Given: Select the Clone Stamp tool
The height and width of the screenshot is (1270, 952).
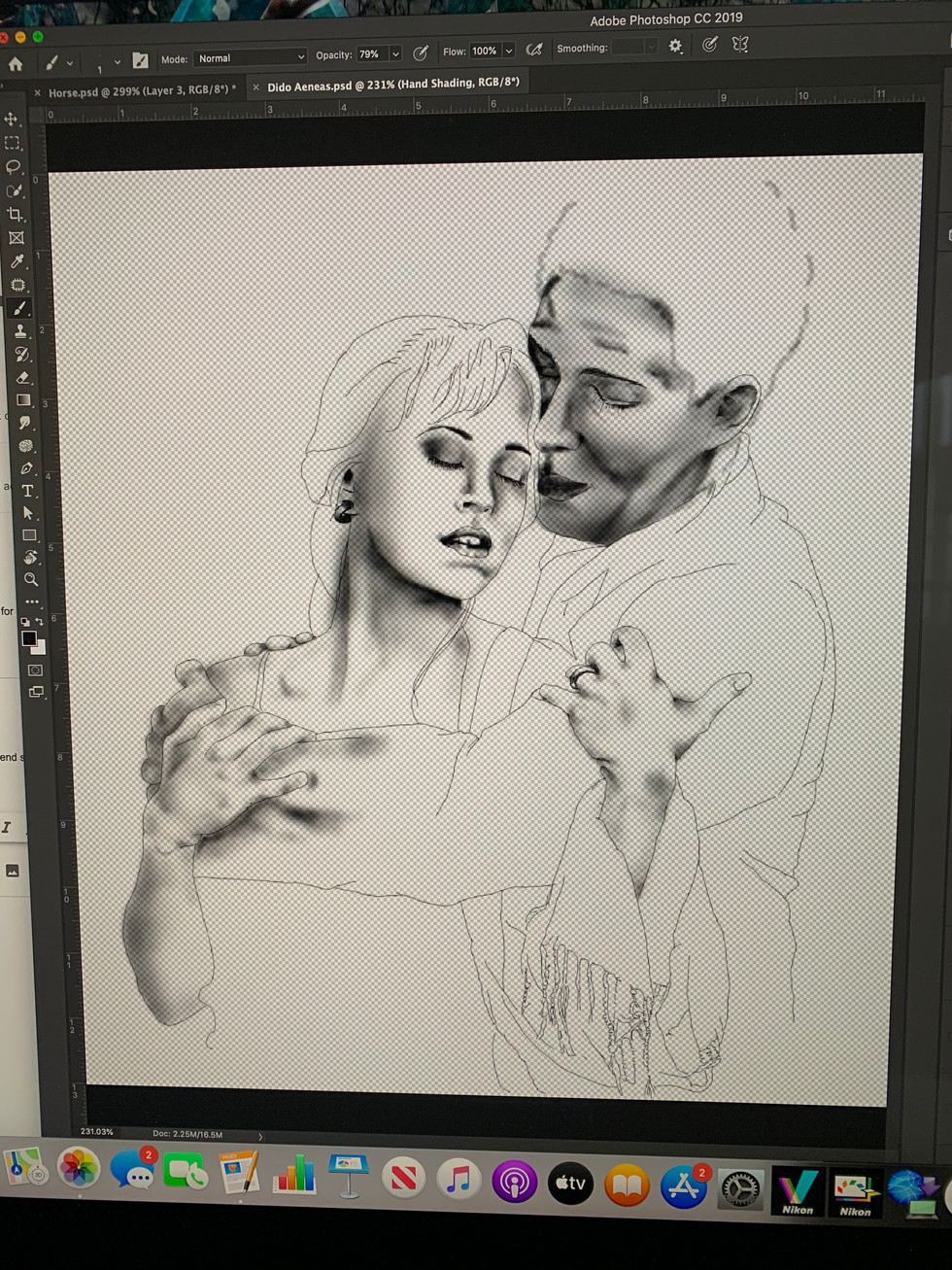Looking at the screenshot, I should [x=20, y=331].
